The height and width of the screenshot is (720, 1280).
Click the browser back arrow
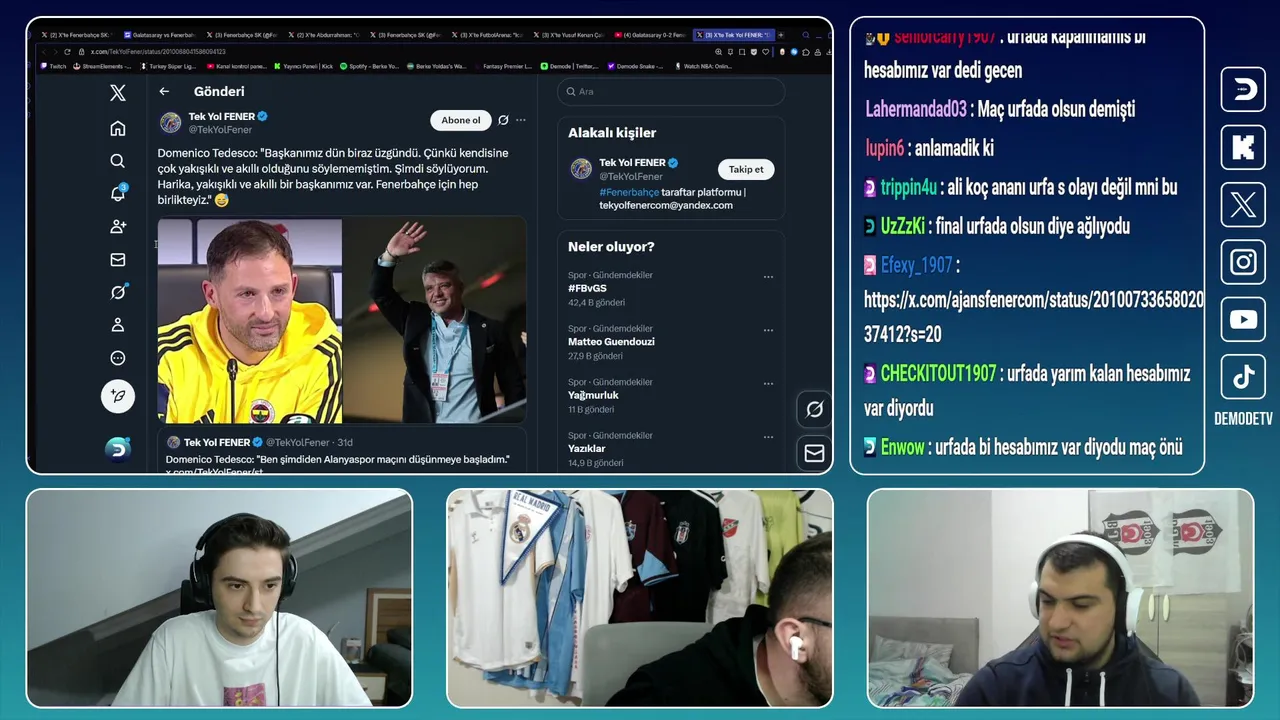(x=43, y=51)
